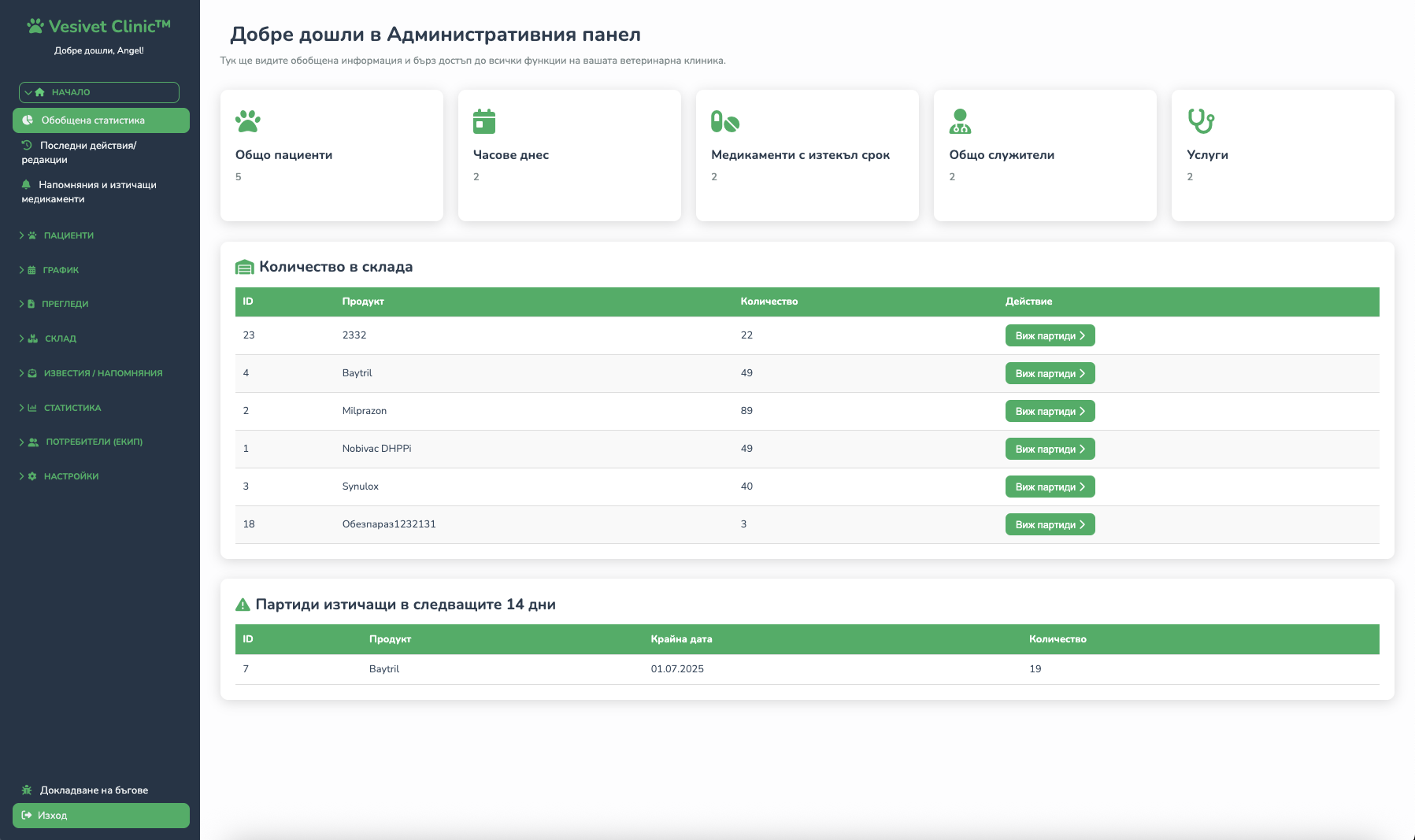Click the stethoscope icon on Услуги card
This screenshot has height=840, width=1415.
[x=1200, y=122]
